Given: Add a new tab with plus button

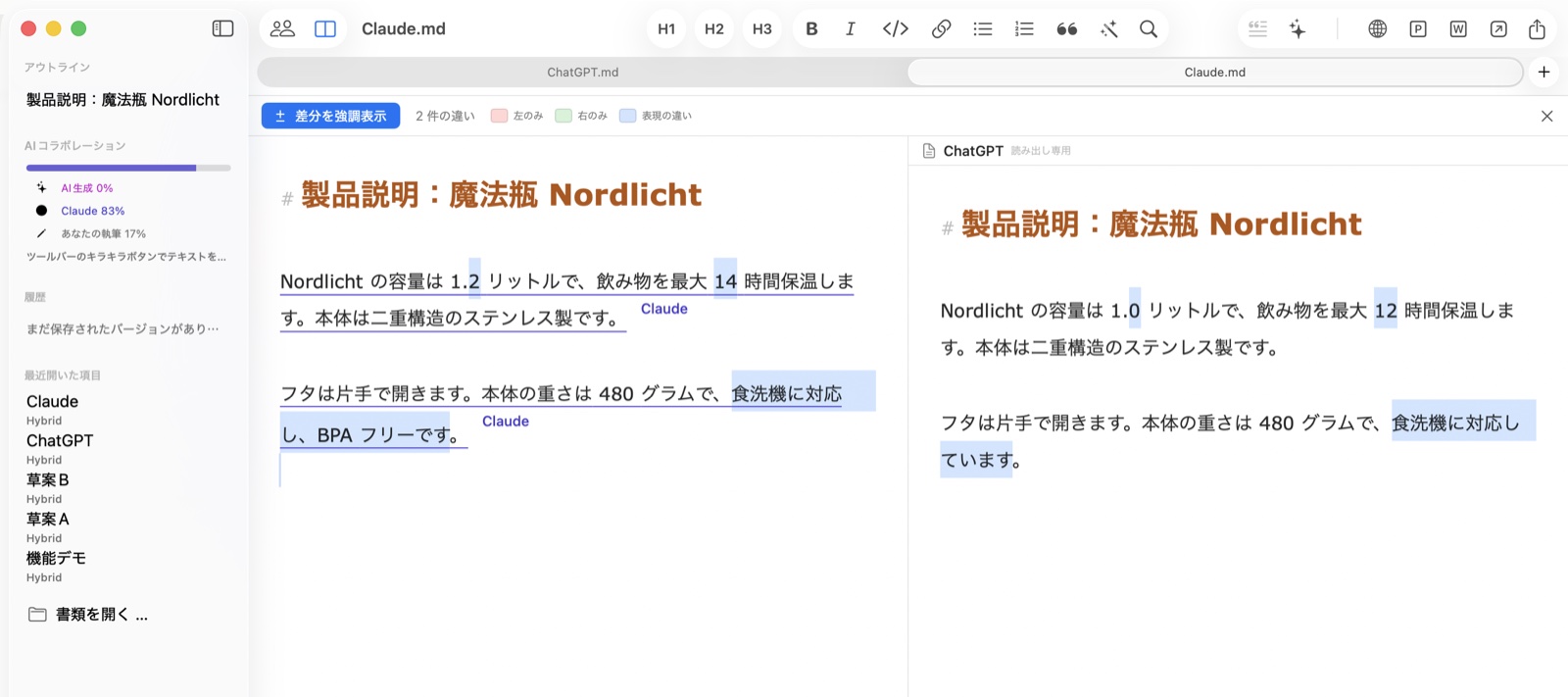Looking at the screenshot, I should click(1544, 72).
